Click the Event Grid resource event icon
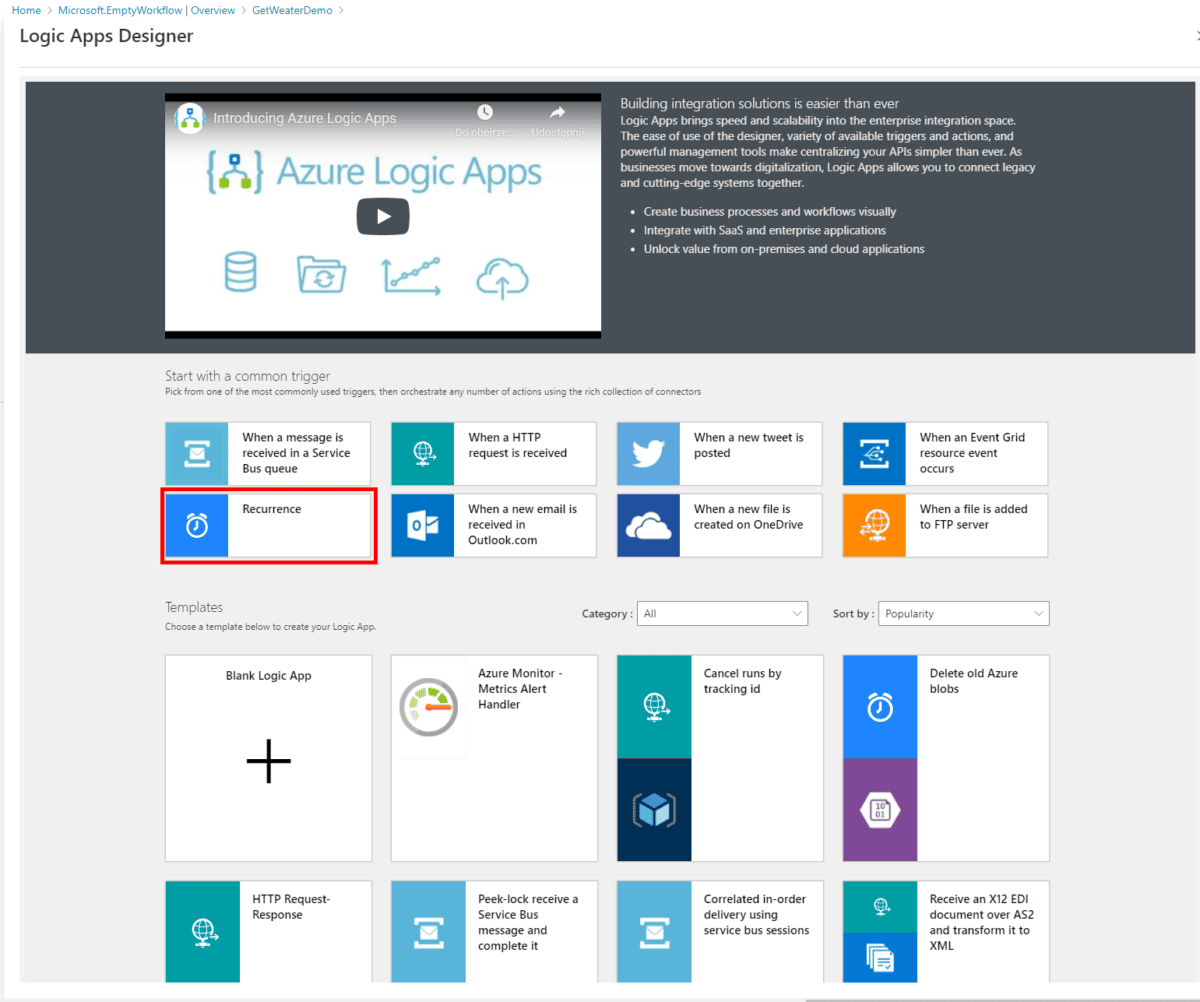The image size is (1200, 1002). click(x=875, y=453)
